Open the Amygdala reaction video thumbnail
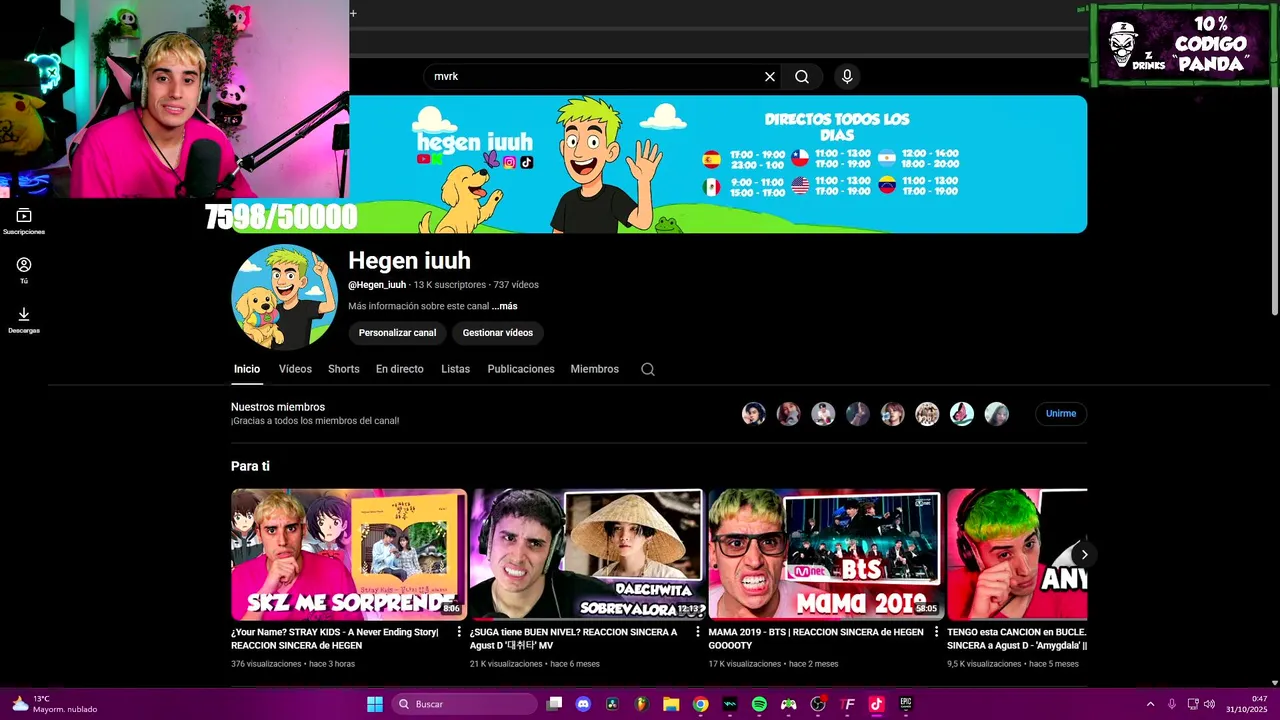The image size is (1280, 720). 1017,554
